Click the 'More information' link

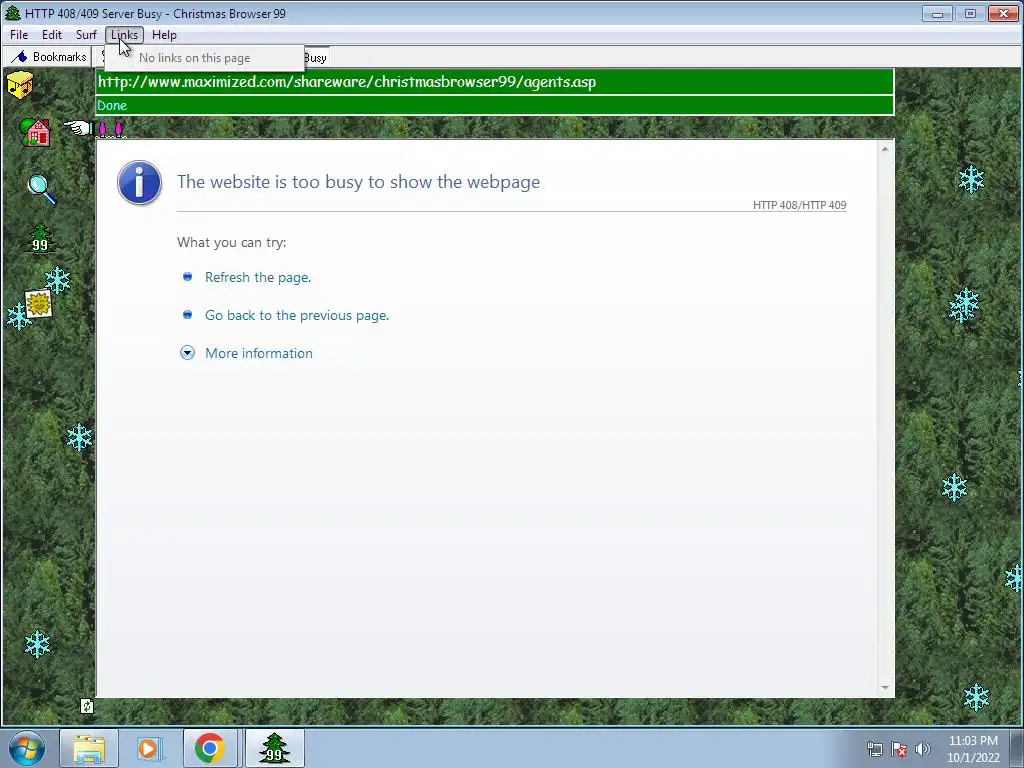point(259,353)
